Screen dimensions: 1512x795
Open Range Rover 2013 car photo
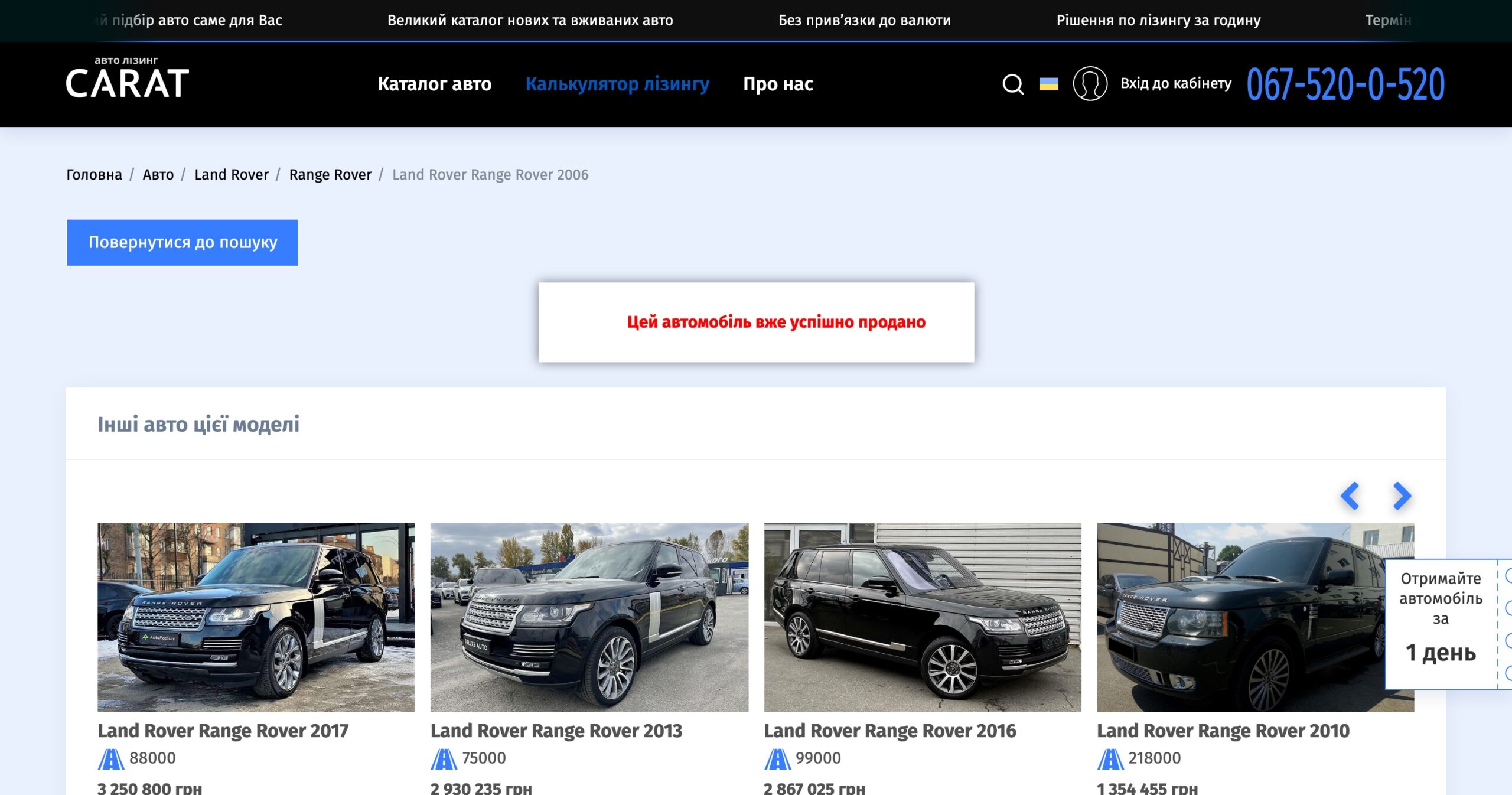click(589, 617)
